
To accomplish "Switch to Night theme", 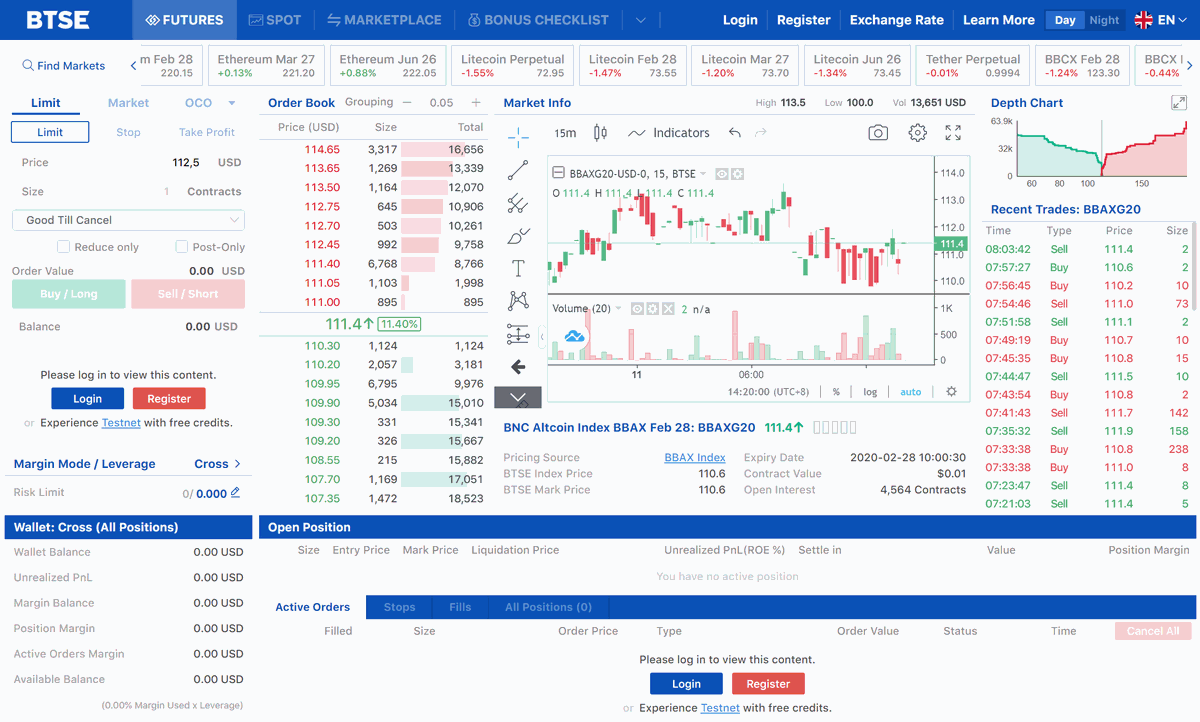I will pyautogui.click(x=1104, y=20).
